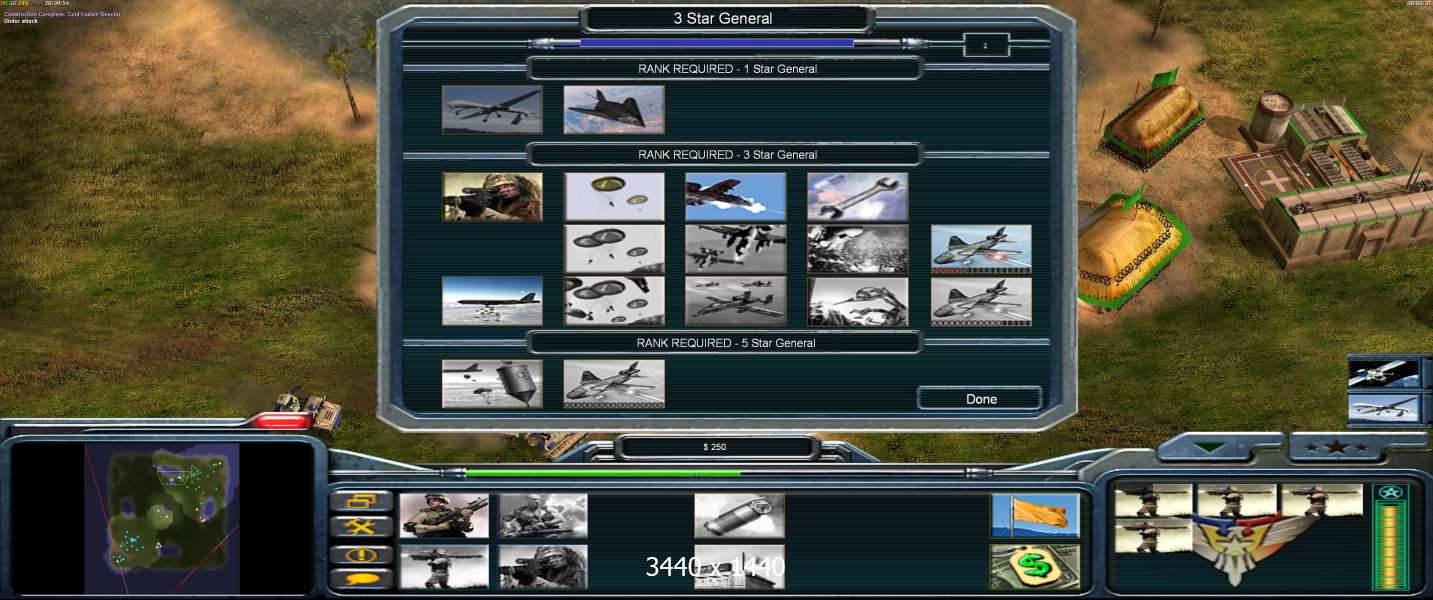Pick the Pathfinder sniper power
The image size is (1433, 600).
[x=492, y=197]
